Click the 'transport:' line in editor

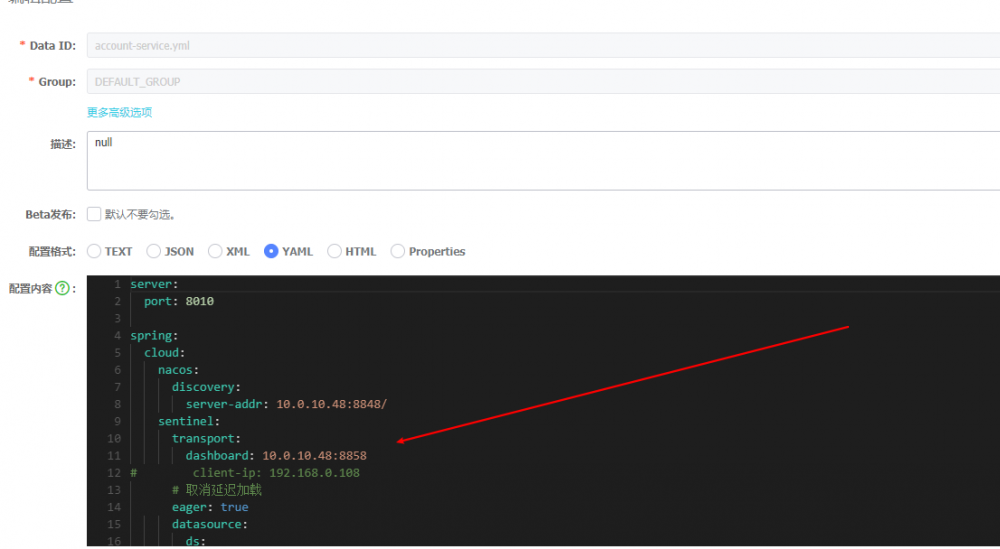point(207,439)
